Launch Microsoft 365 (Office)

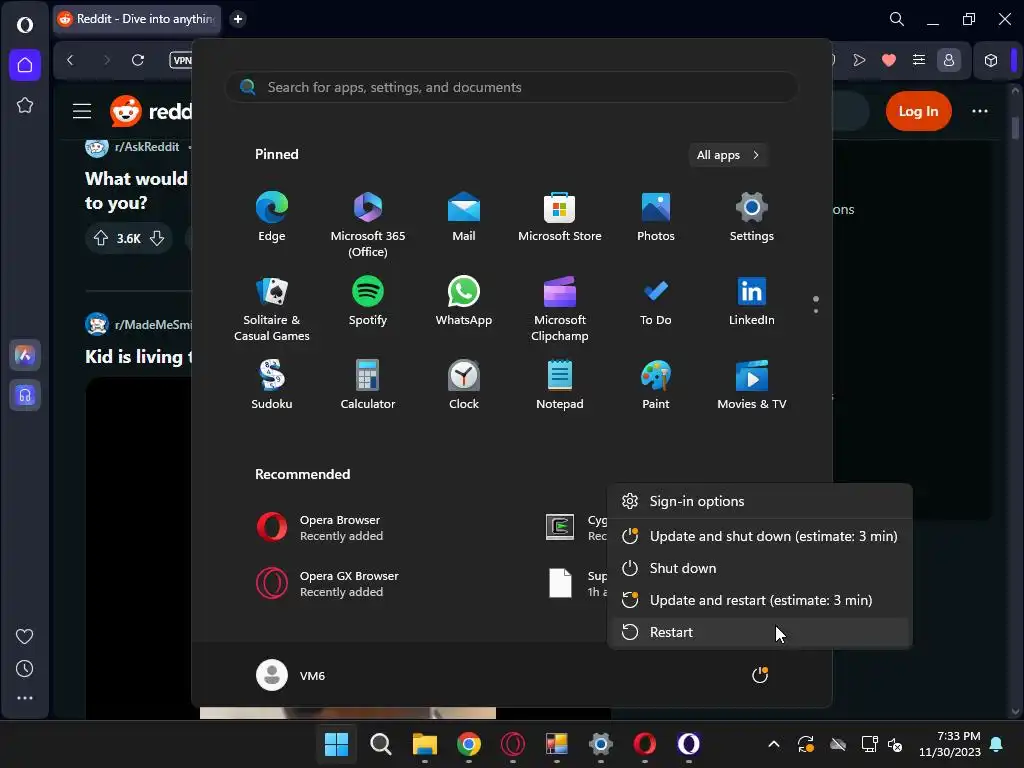pyautogui.click(x=368, y=225)
